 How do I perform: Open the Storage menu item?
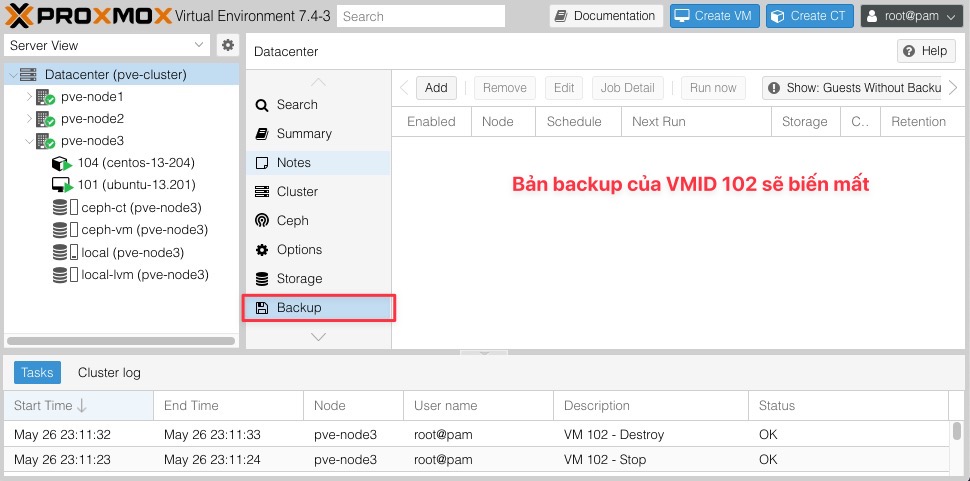point(318,279)
